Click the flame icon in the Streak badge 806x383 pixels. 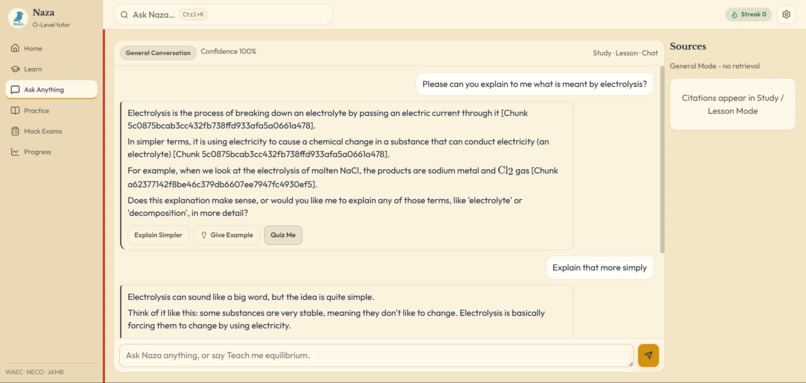coord(735,14)
